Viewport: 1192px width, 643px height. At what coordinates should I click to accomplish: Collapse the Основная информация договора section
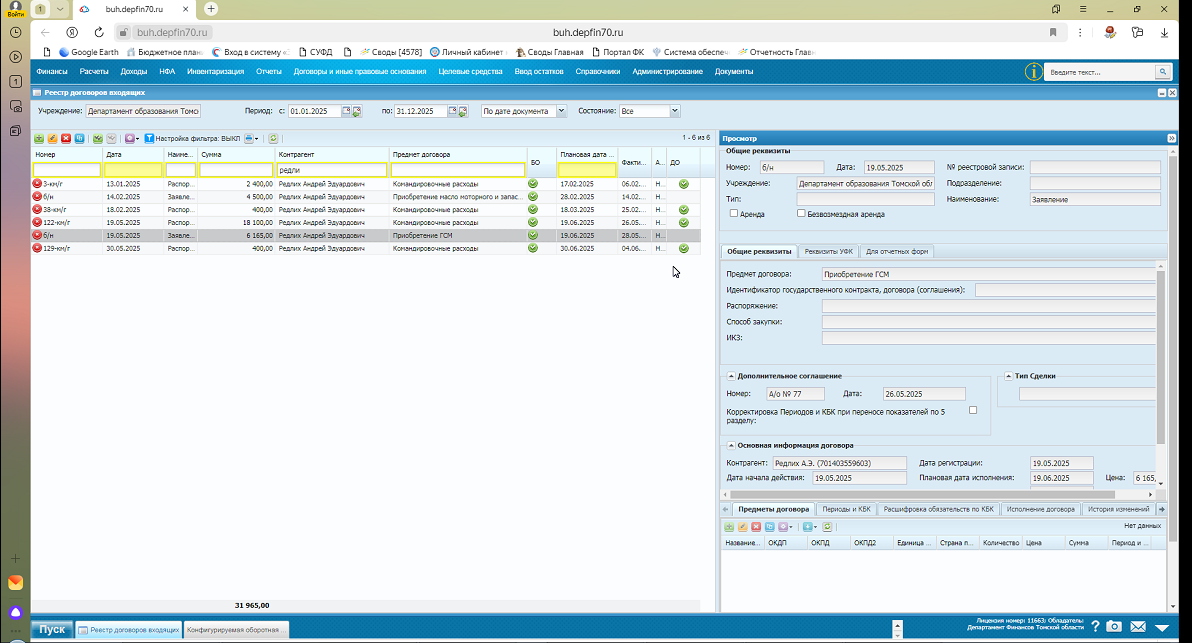point(731,445)
